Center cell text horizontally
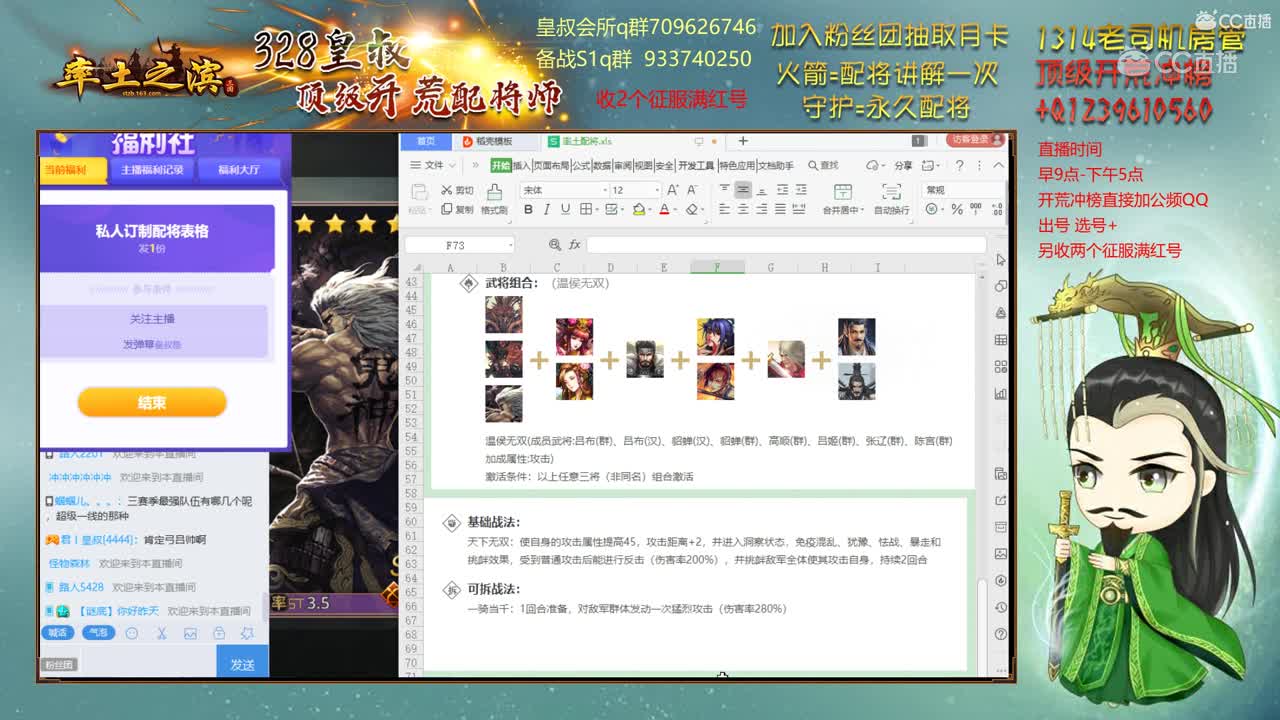Viewport: 1280px width, 720px height. 742,210
